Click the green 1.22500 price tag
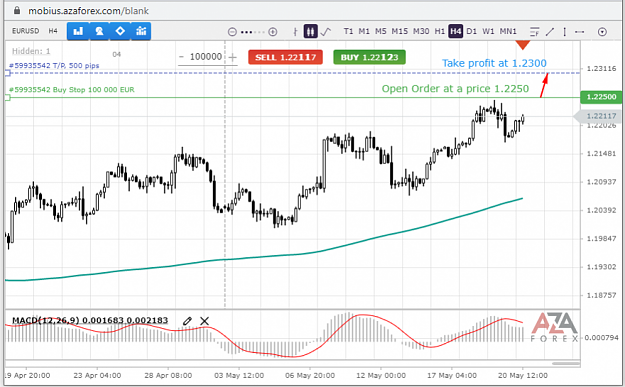Screen dimensions: 625x387 coord(601,97)
